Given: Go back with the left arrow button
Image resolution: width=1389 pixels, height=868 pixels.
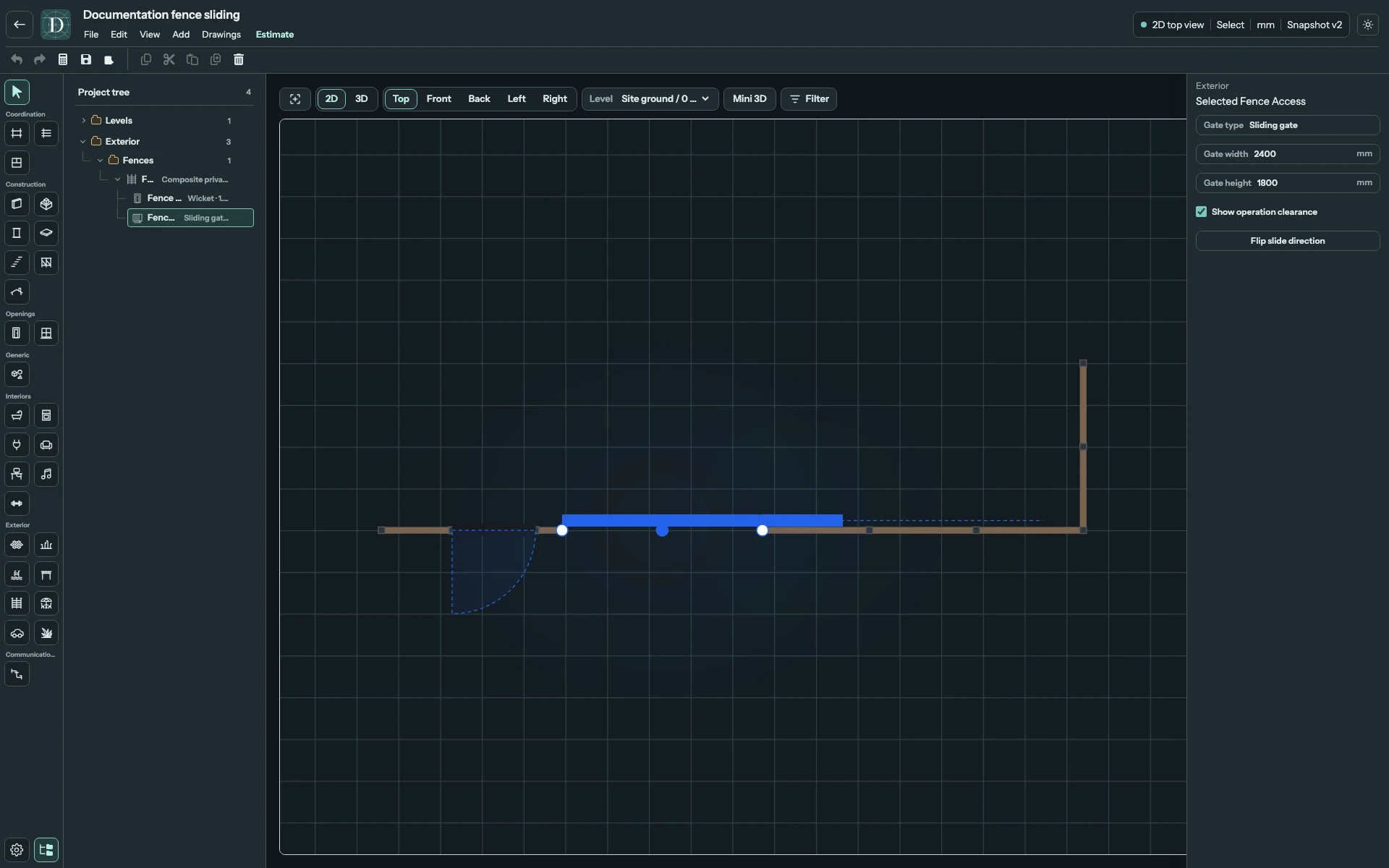Looking at the screenshot, I should coord(20,25).
